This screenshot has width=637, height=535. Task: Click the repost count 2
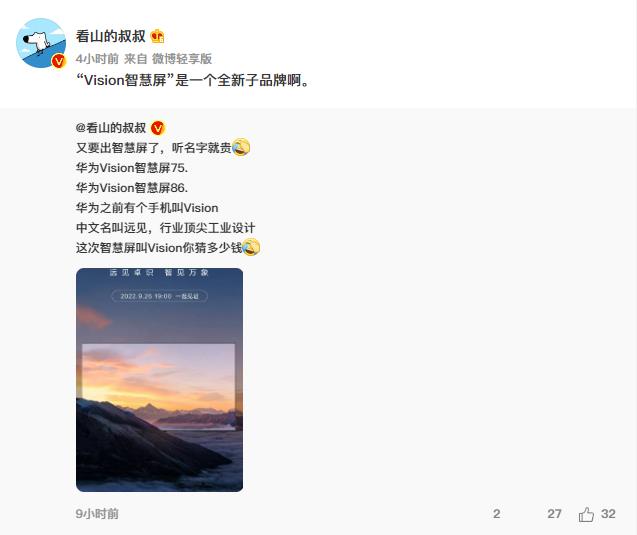pos(496,514)
